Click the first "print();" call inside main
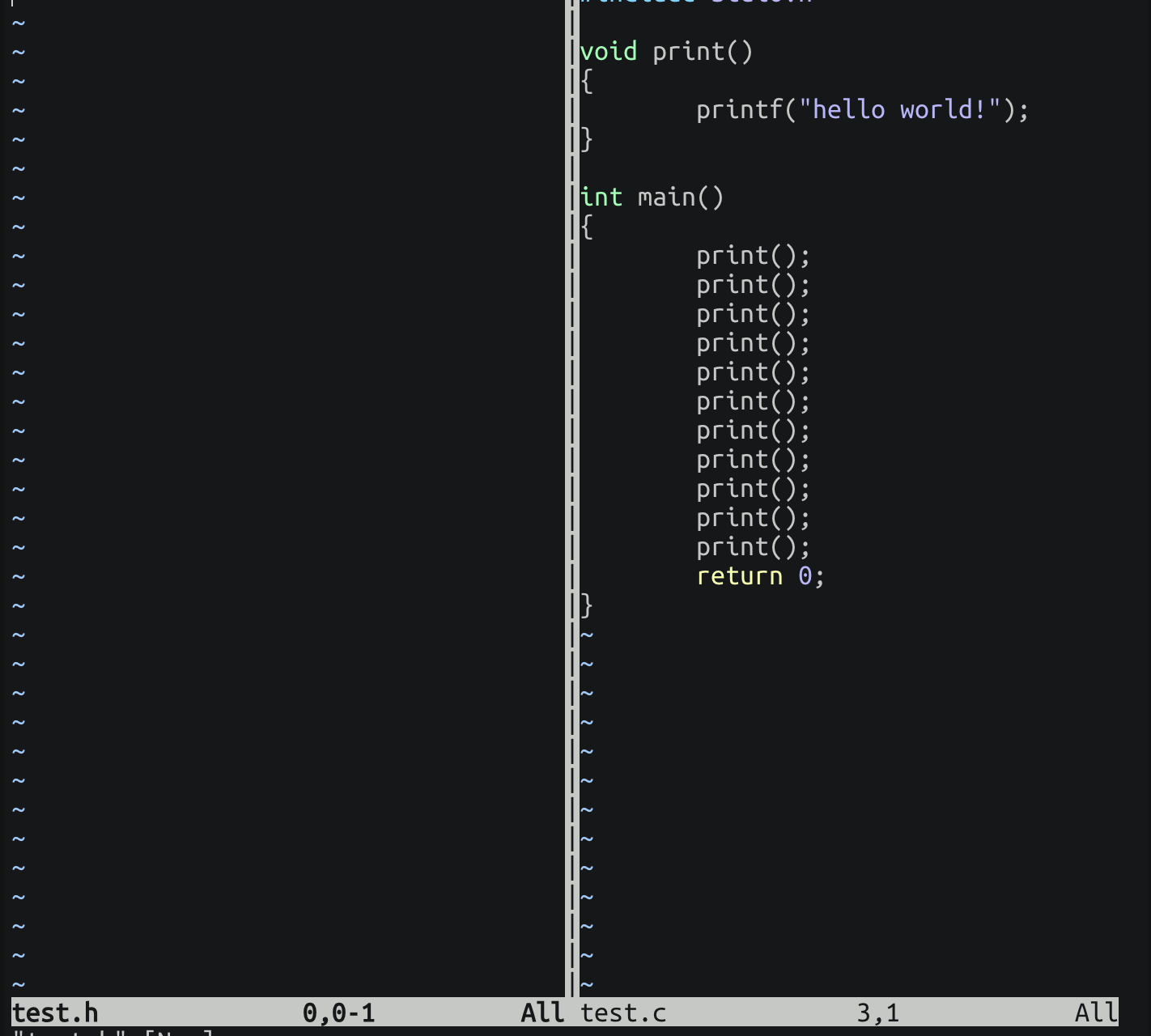The height and width of the screenshot is (1036, 1151). [753, 256]
